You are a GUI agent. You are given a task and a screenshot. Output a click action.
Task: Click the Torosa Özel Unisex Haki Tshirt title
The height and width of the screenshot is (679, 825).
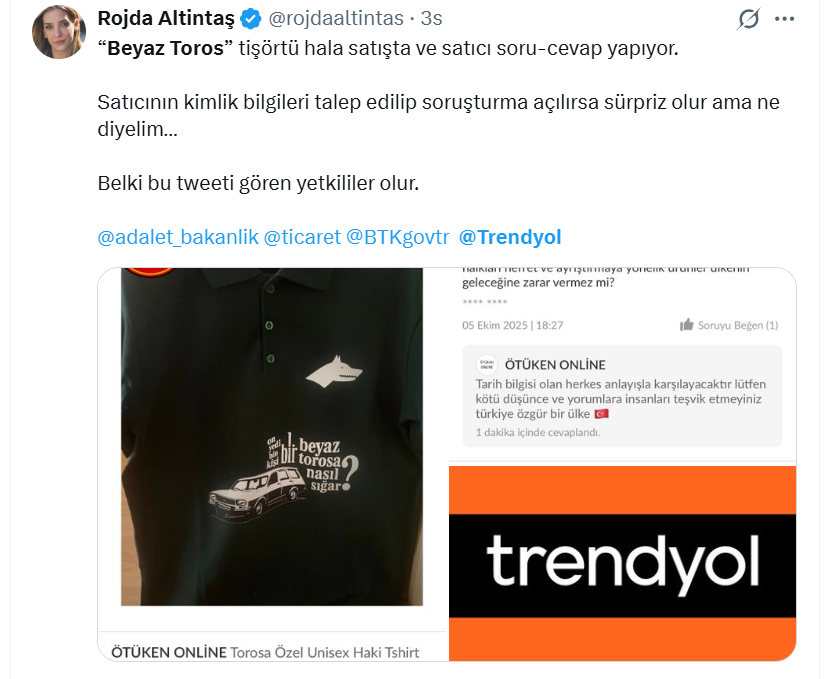click(x=325, y=652)
